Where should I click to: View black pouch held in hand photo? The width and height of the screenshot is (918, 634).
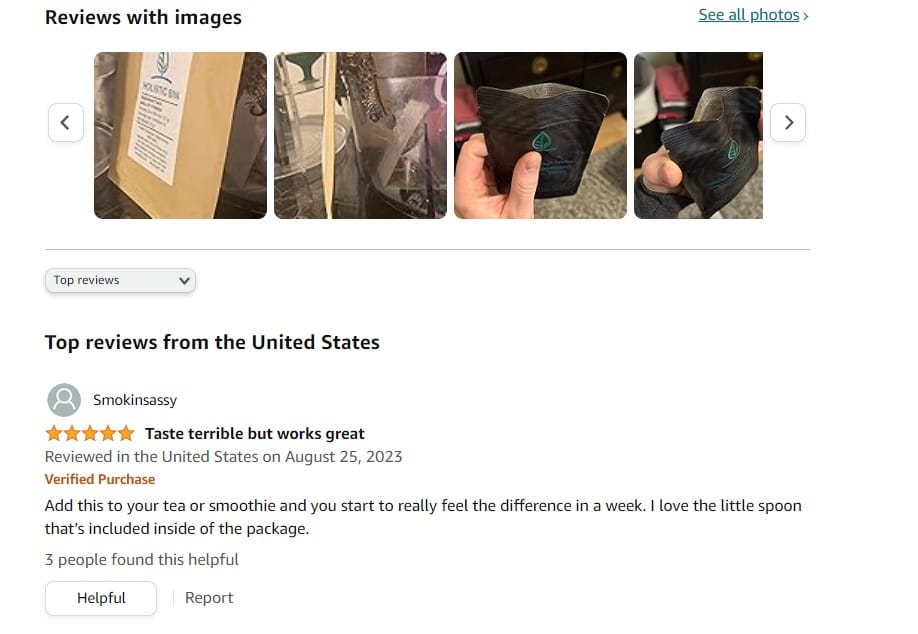pos(540,135)
